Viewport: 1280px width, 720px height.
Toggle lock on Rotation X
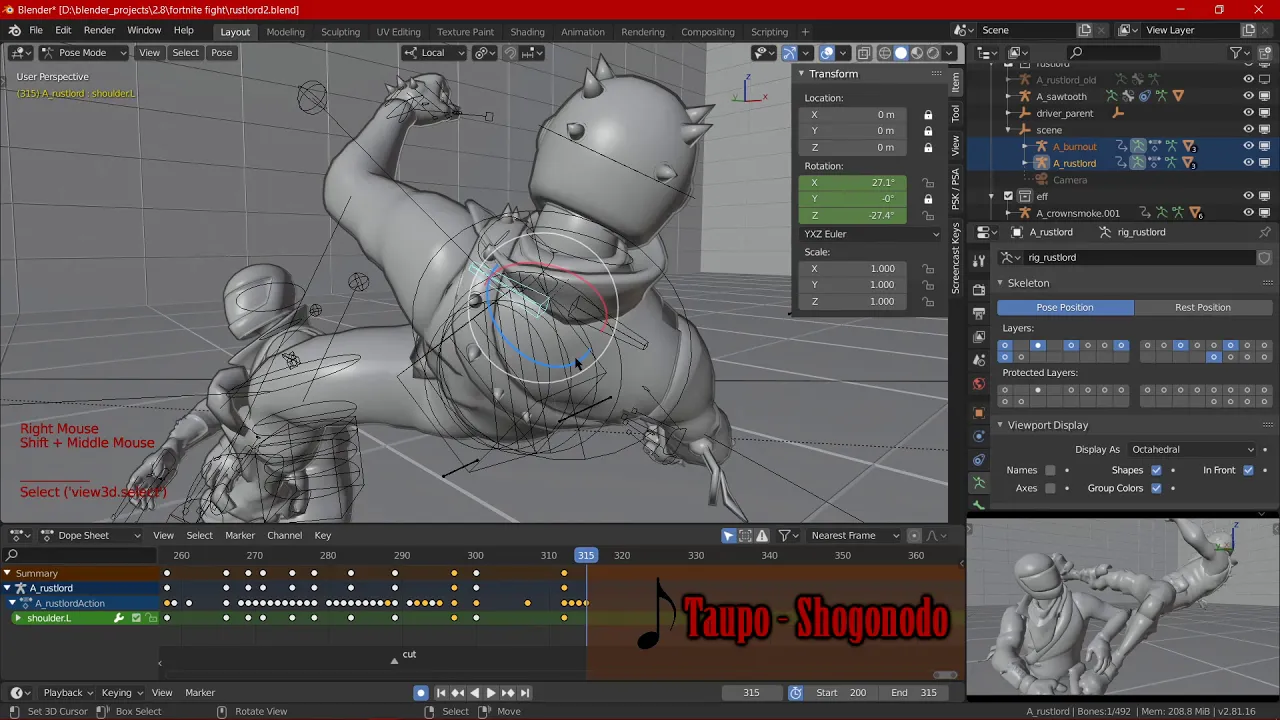tap(928, 183)
